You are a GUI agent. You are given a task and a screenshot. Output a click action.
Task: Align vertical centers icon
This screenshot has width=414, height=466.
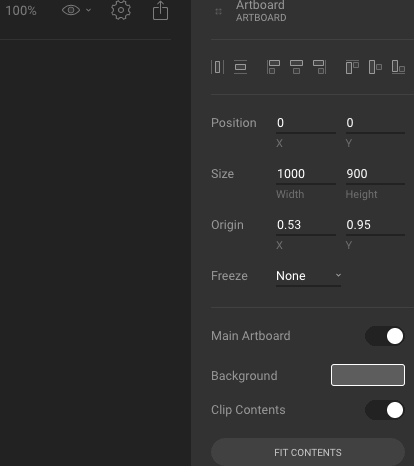tap(375, 67)
